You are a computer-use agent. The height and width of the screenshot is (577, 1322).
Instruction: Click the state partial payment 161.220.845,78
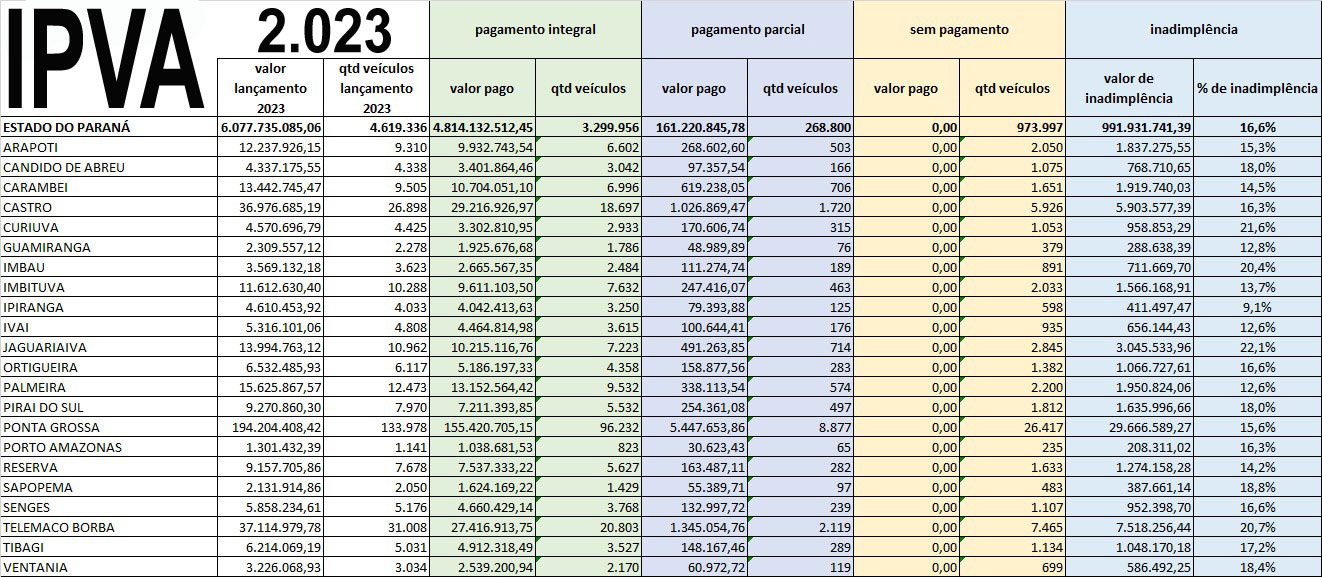pos(695,128)
